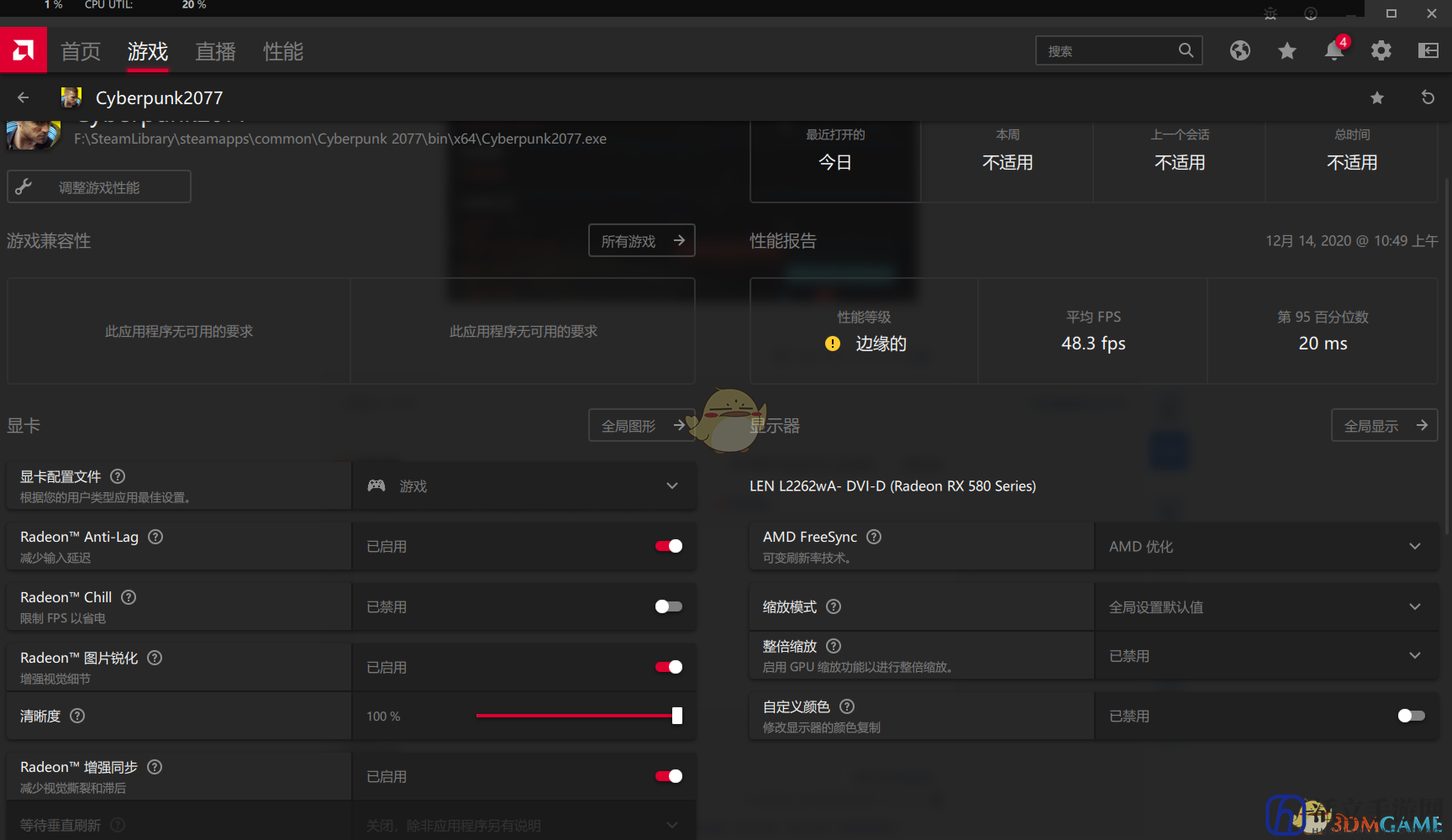Expand AMD FreeSync dropdown

[1267, 546]
